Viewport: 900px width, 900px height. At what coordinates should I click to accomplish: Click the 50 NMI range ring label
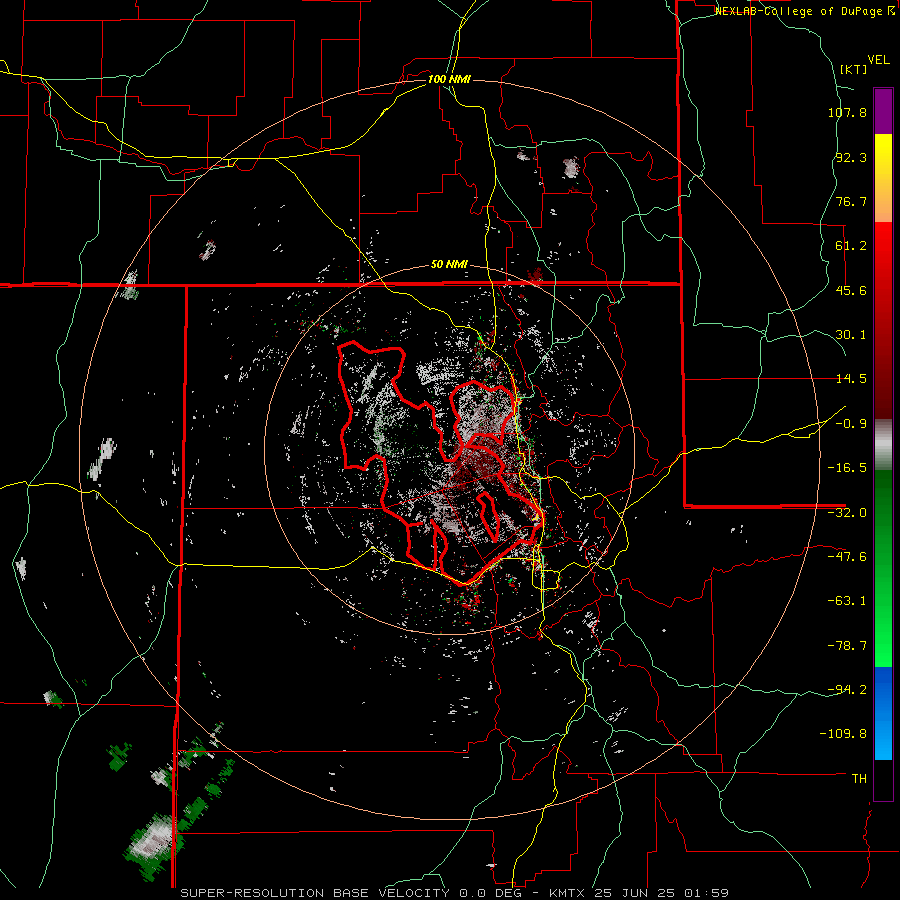click(x=449, y=265)
